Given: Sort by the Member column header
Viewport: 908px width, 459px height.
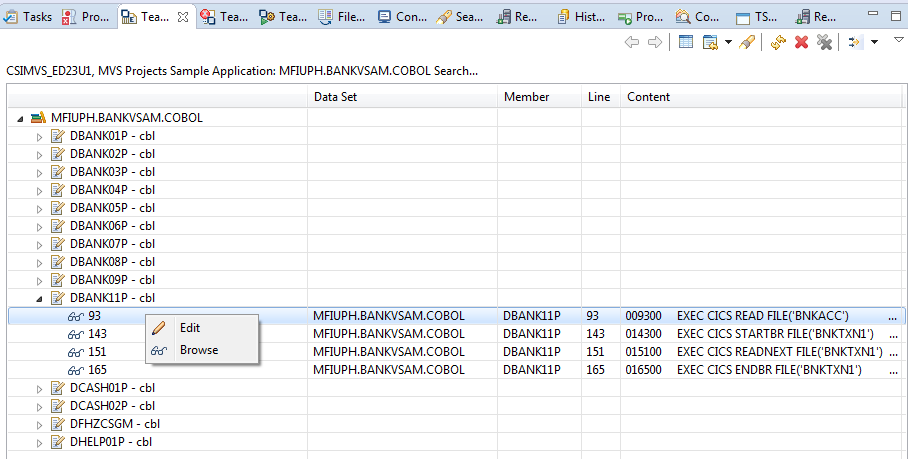Looking at the screenshot, I should [539, 97].
